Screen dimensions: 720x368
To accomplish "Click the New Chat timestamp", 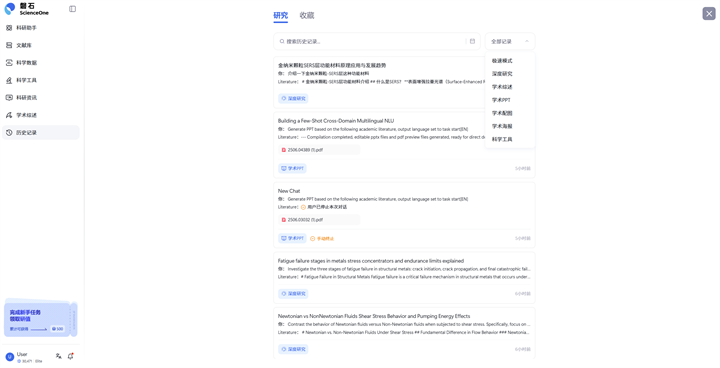I will click(x=523, y=238).
